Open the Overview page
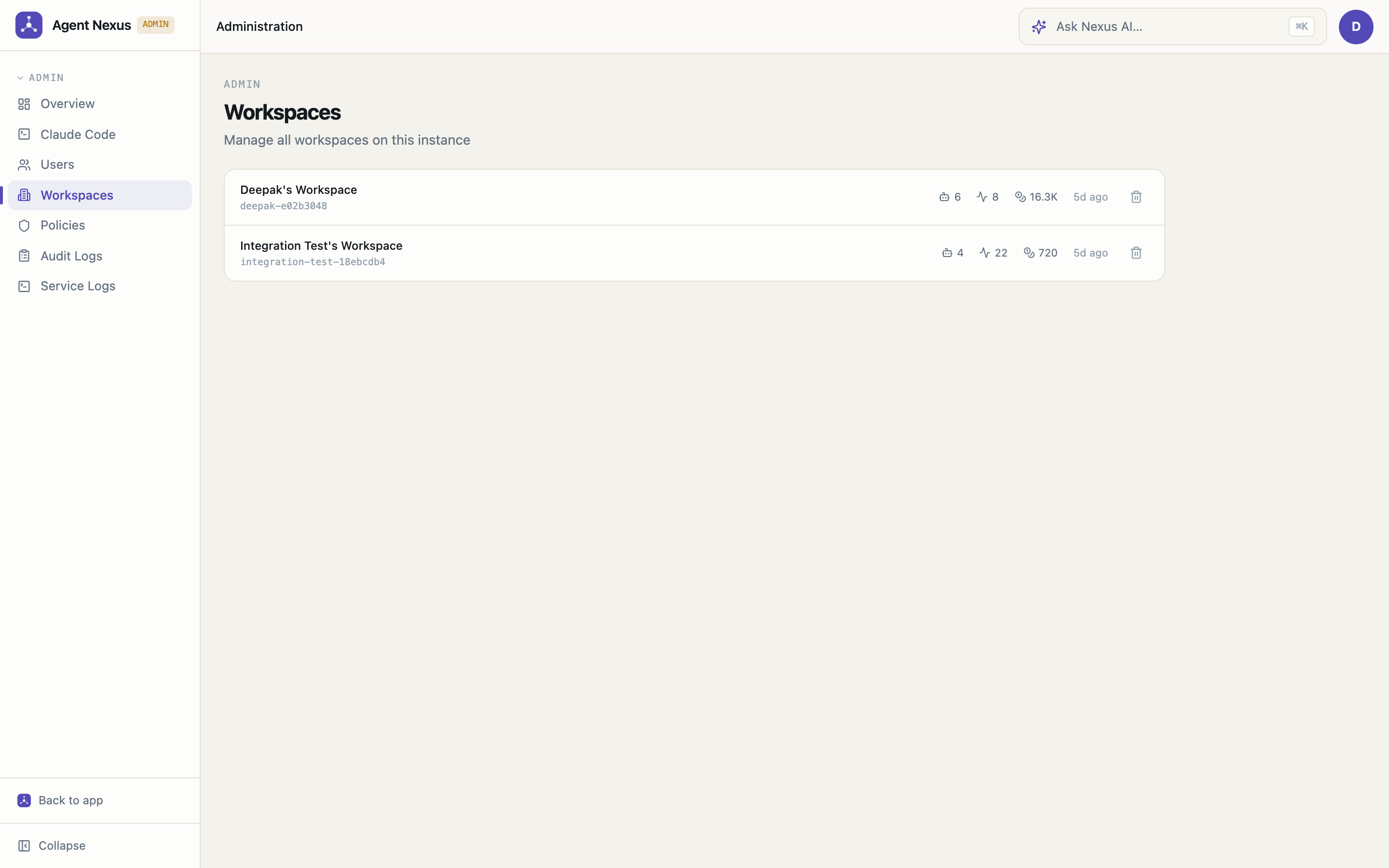1389x868 pixels. [100, 104]
